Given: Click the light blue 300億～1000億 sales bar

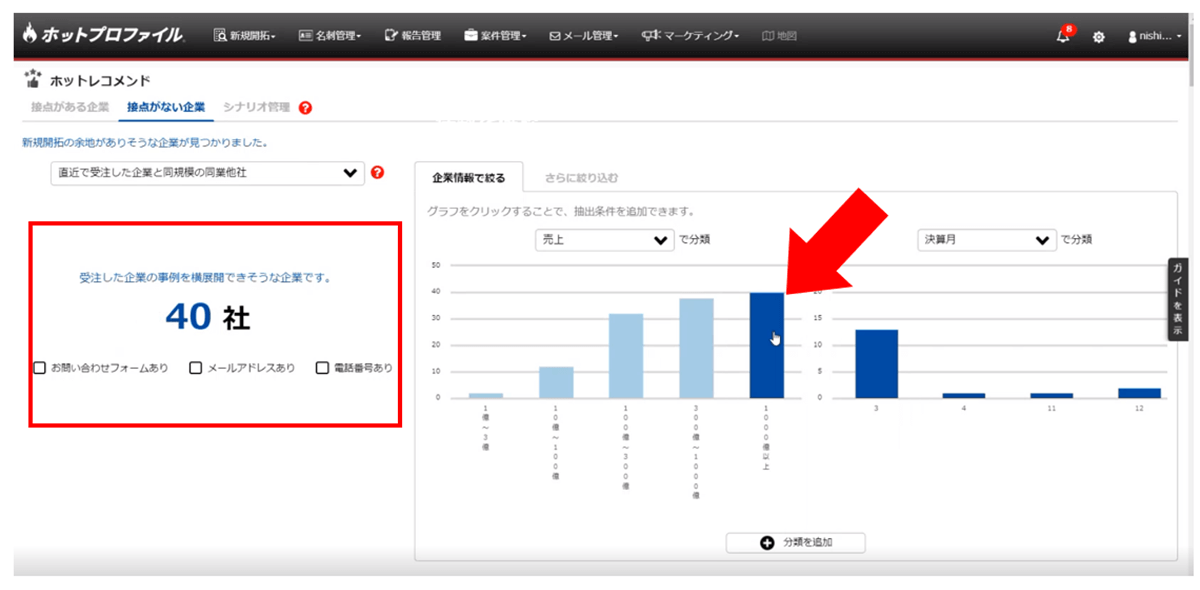Looking at the screenshot, I should [696, 347].
